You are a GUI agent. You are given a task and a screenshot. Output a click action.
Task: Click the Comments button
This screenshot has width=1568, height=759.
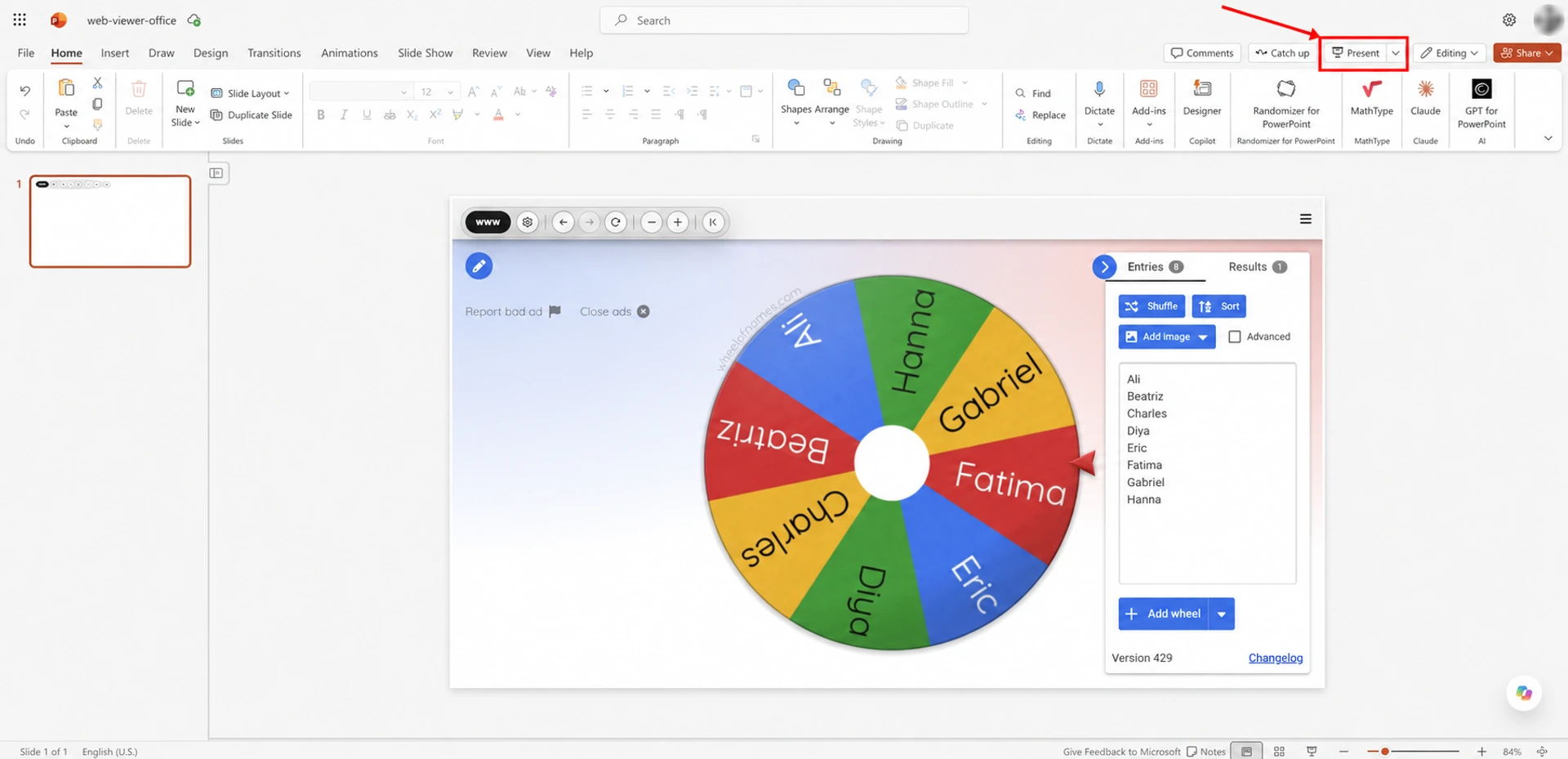pyautogui.click(x=1202, y=53)
